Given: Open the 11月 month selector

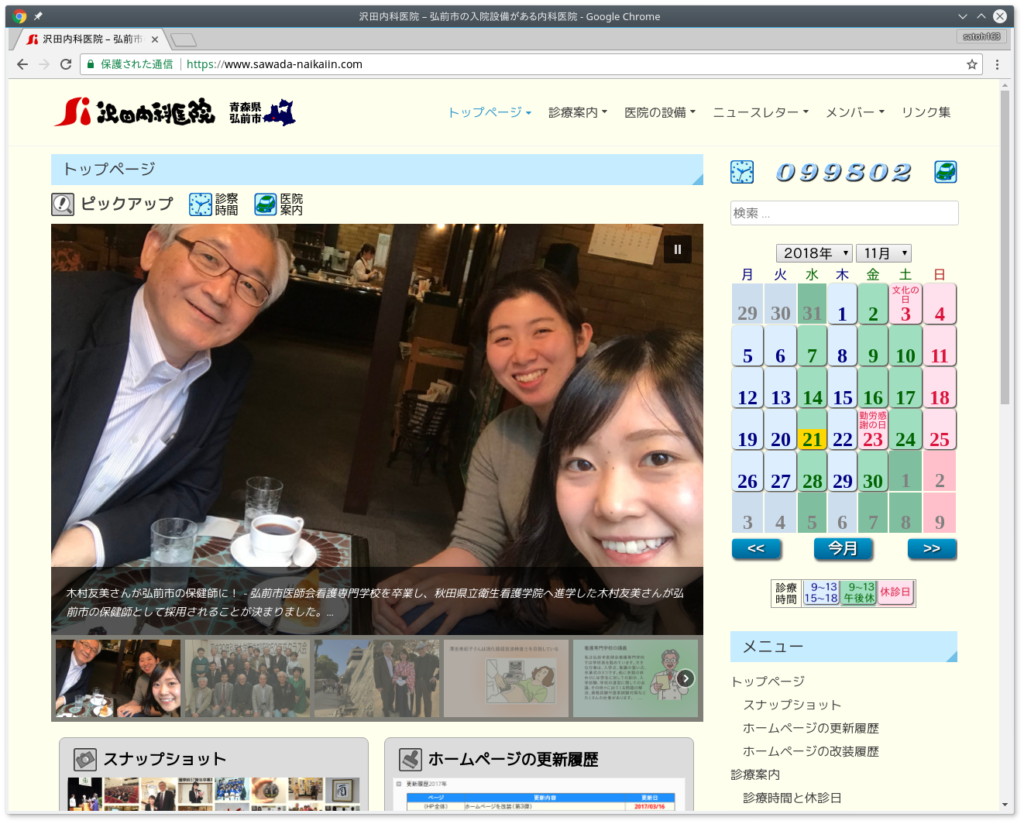Looking at the screenshot, I should click(x=883, y=253).
